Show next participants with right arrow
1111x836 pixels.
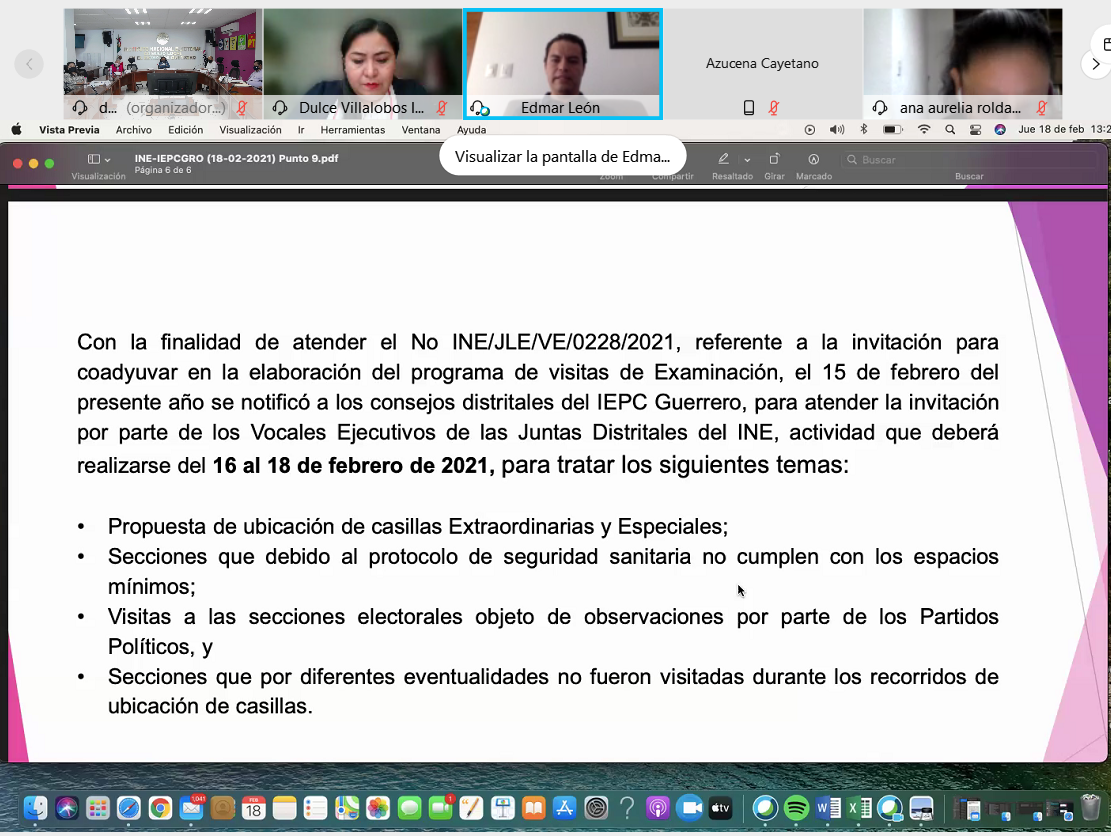click(x=1096, y=64)
